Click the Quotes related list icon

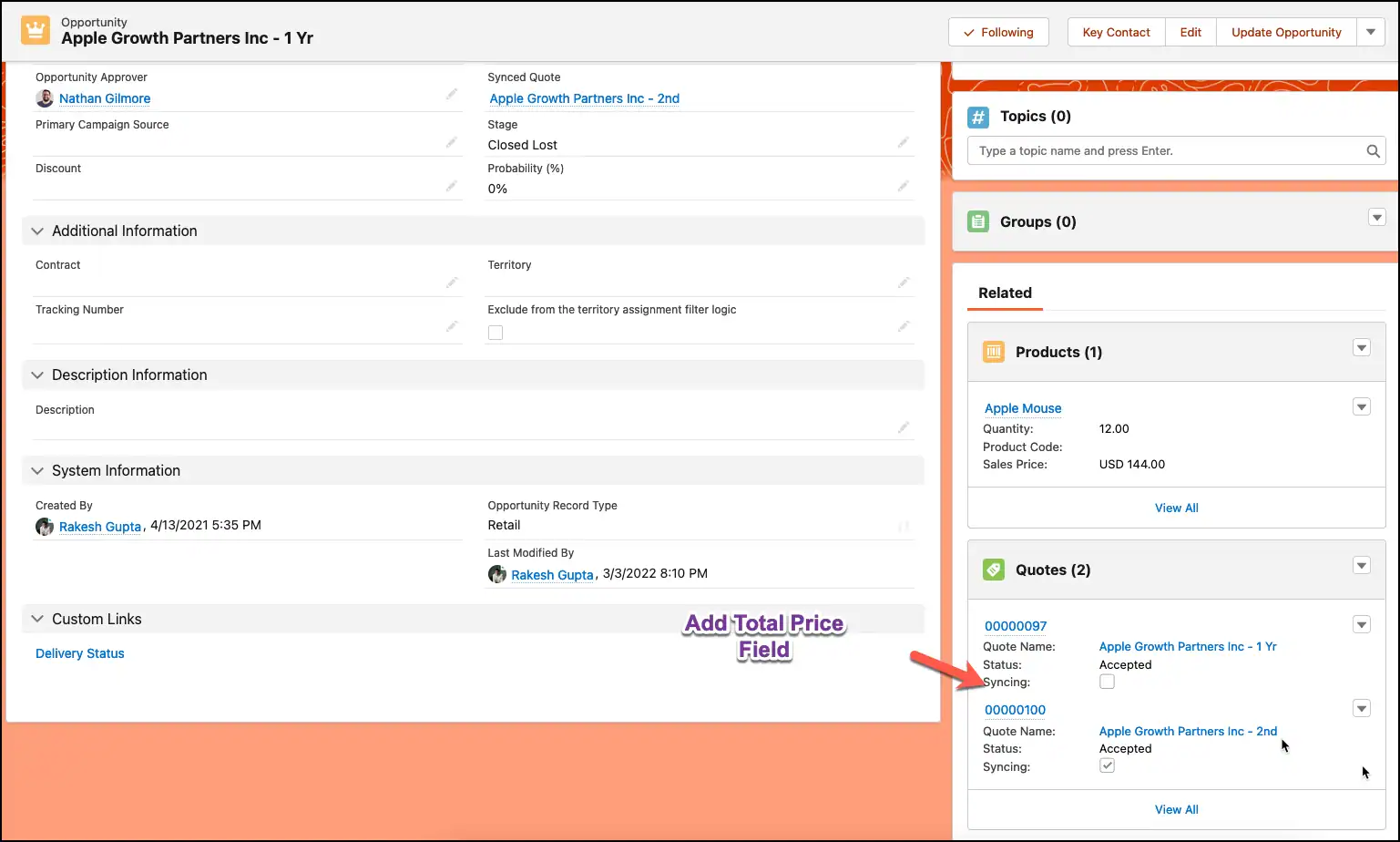(993, 570)
